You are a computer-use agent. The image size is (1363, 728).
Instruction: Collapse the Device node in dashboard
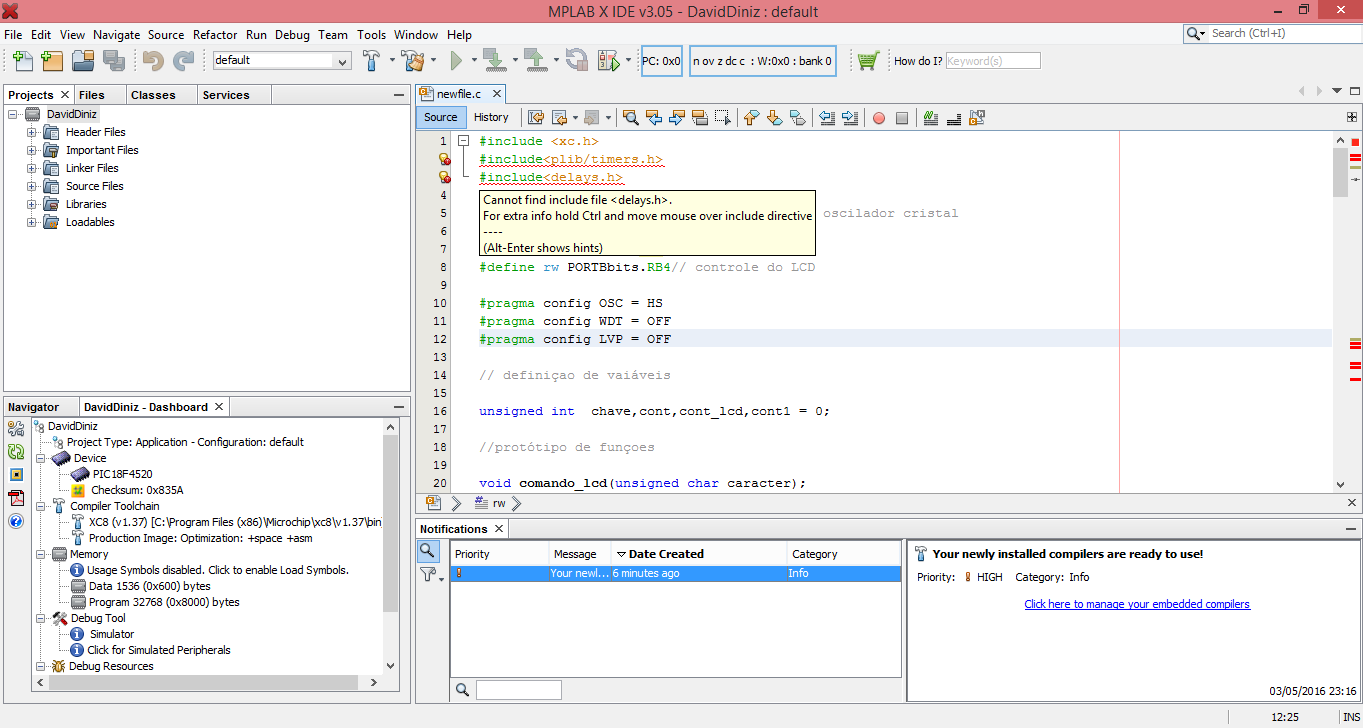[x=40, y=458]
